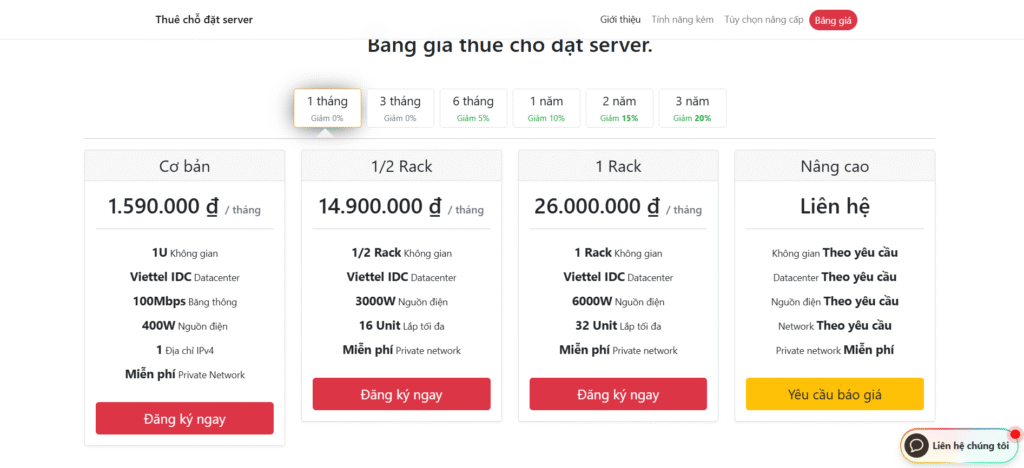1024x468 pixels.
Task: Go to the Tính năng kèm section
Action: point(682,20)
